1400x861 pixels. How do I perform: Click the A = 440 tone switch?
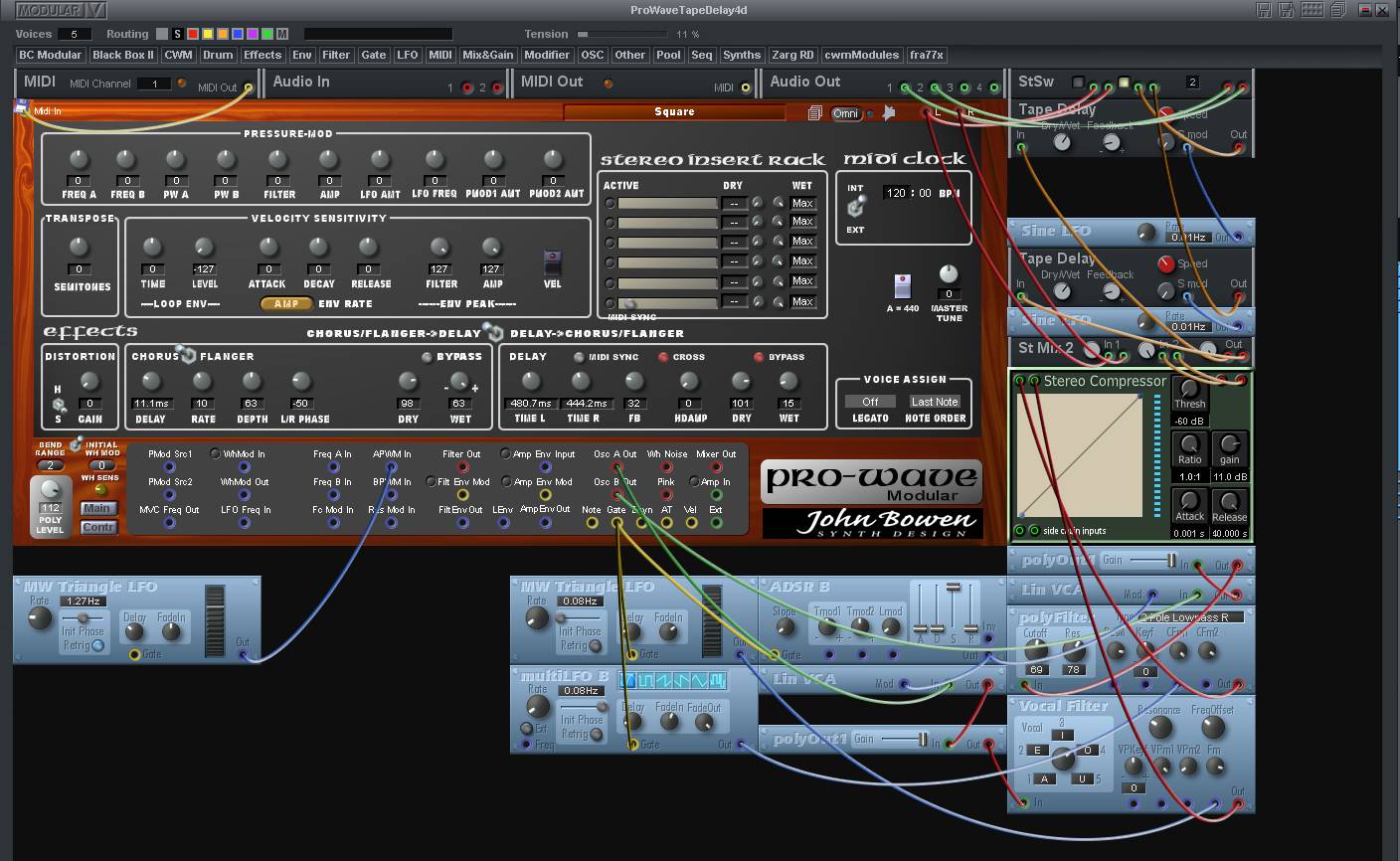coord(903,286)
